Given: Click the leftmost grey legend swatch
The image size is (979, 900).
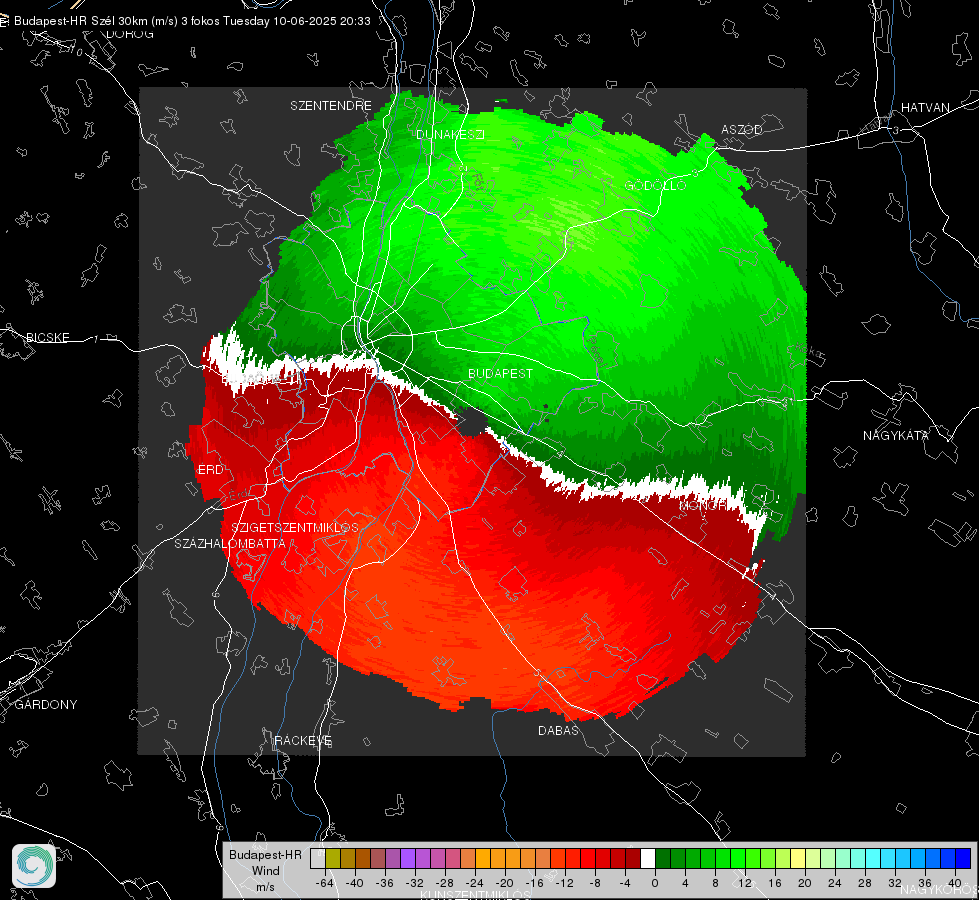Looking at the screenshot, I should [318, 858].
